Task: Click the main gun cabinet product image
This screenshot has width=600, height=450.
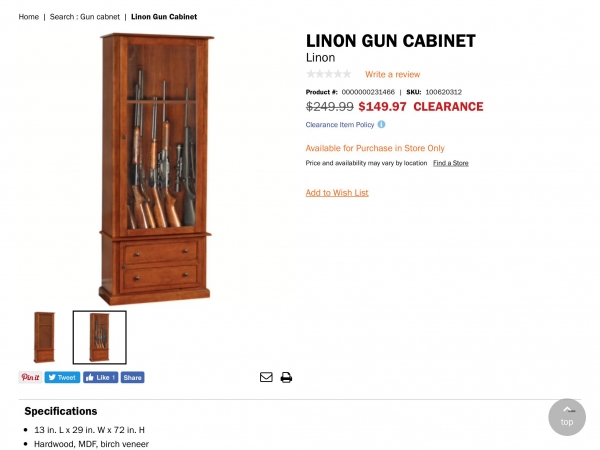Action: [156, 169]
